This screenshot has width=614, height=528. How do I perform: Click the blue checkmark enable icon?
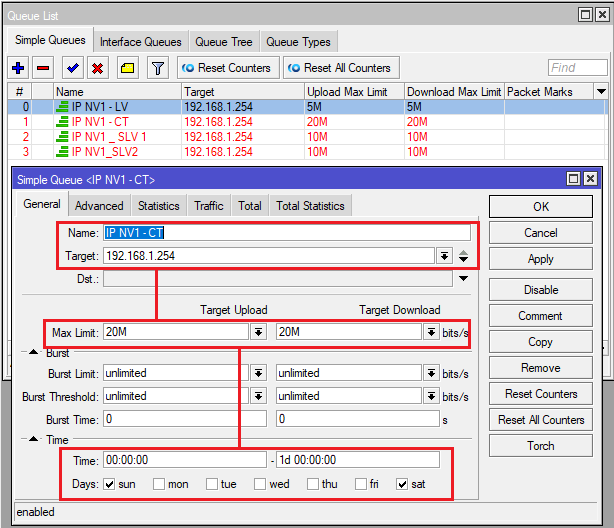[x=72, y=68]
